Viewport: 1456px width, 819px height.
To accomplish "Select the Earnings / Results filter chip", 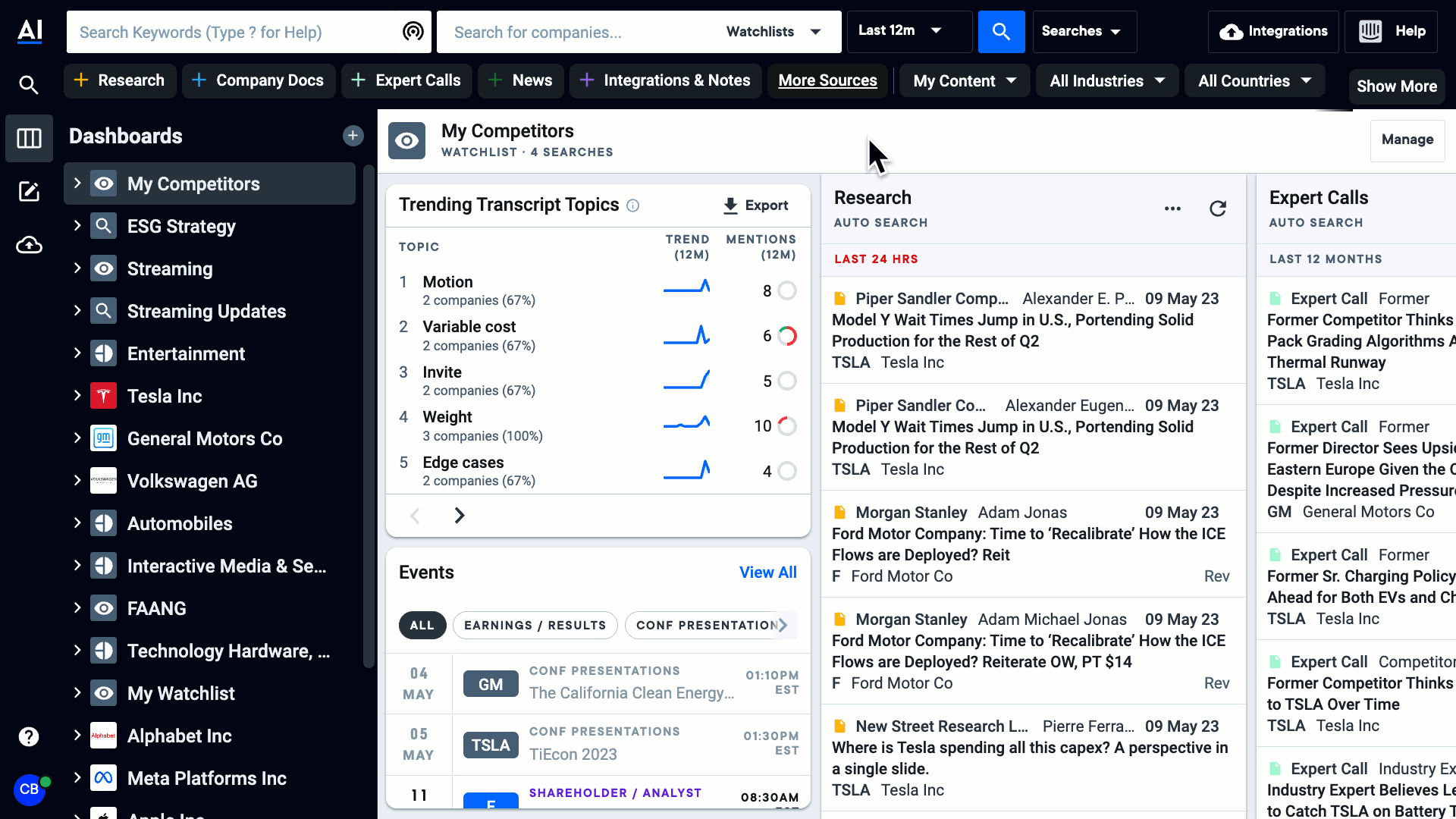I will pyautogui.click(x=535, y=625).
